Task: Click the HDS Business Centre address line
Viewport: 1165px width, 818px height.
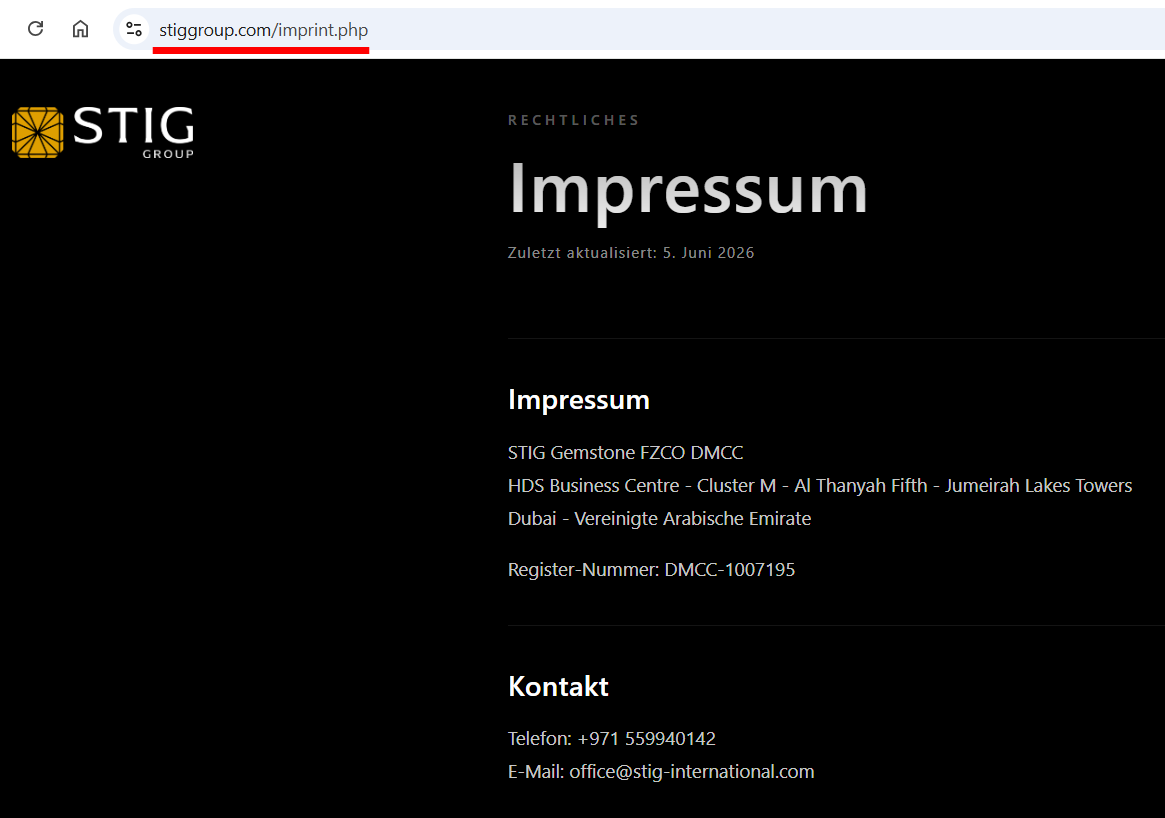Action: 820,486
